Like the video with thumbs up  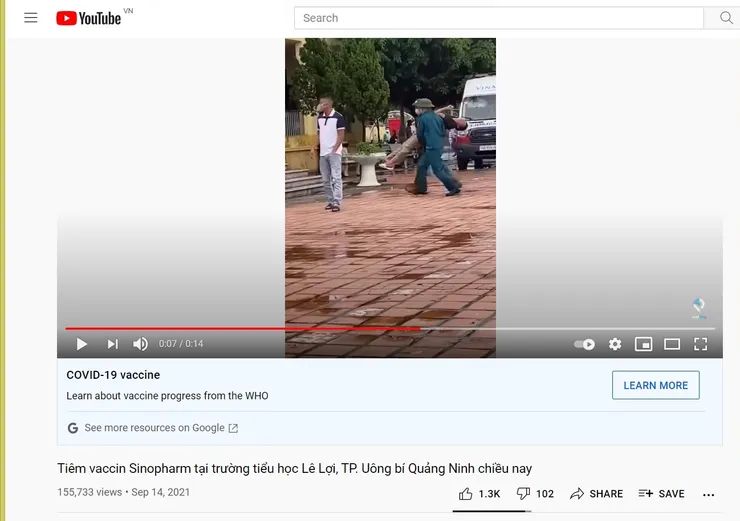coord(479,494)
